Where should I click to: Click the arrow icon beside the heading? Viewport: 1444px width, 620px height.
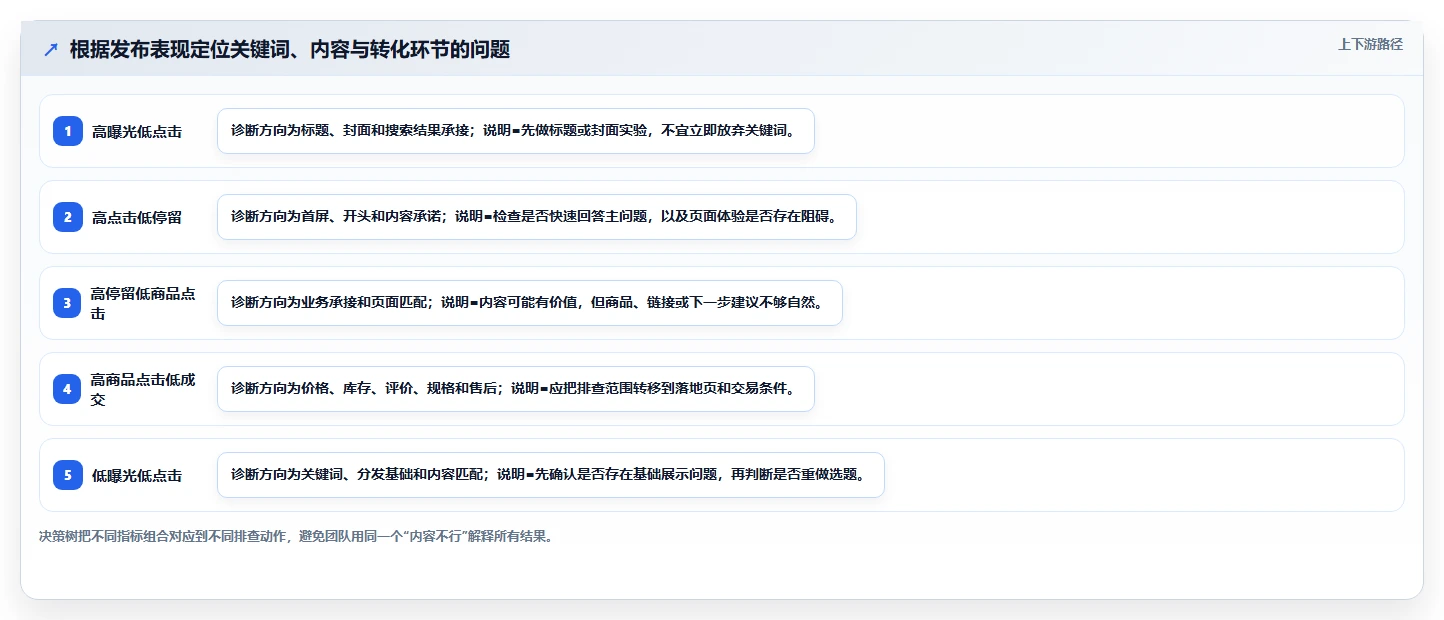pyautogui.click(x=51, y=50)
